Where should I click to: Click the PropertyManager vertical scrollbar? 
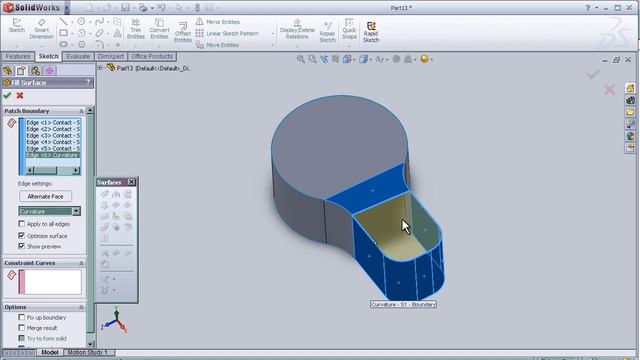click(x=90, y=227)
